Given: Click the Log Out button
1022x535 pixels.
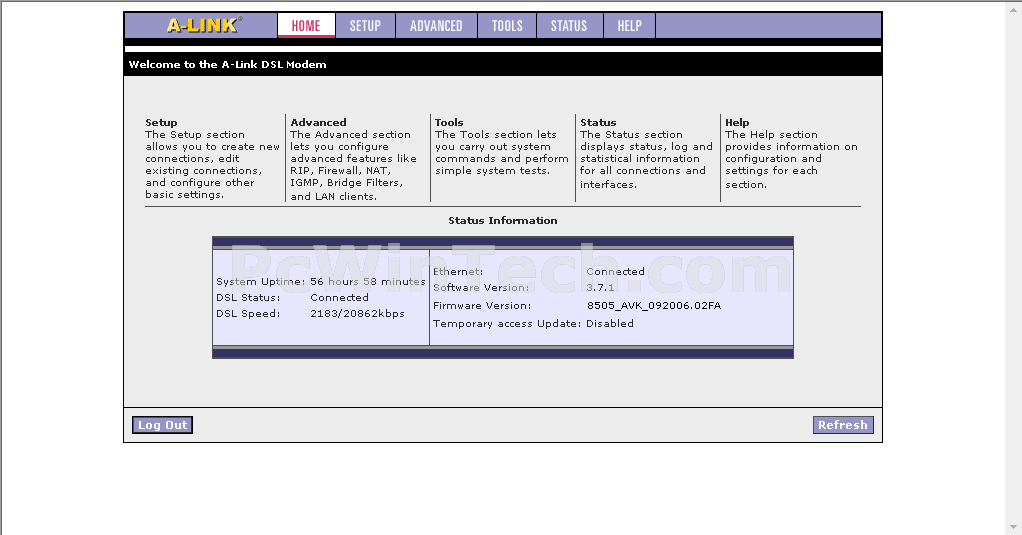Looking at the screenshot, I should click(162, 425).
